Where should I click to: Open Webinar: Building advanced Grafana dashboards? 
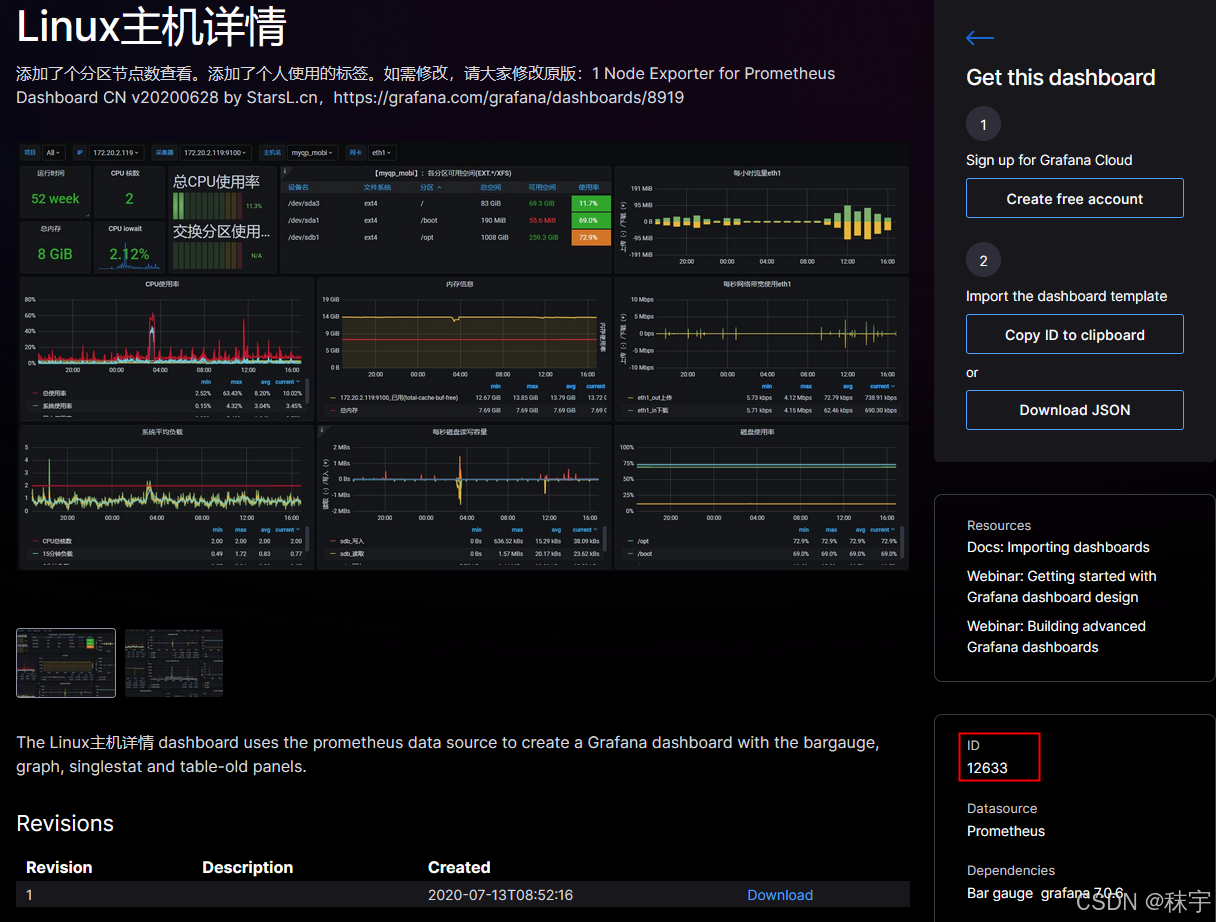[x=1056, y=636]
